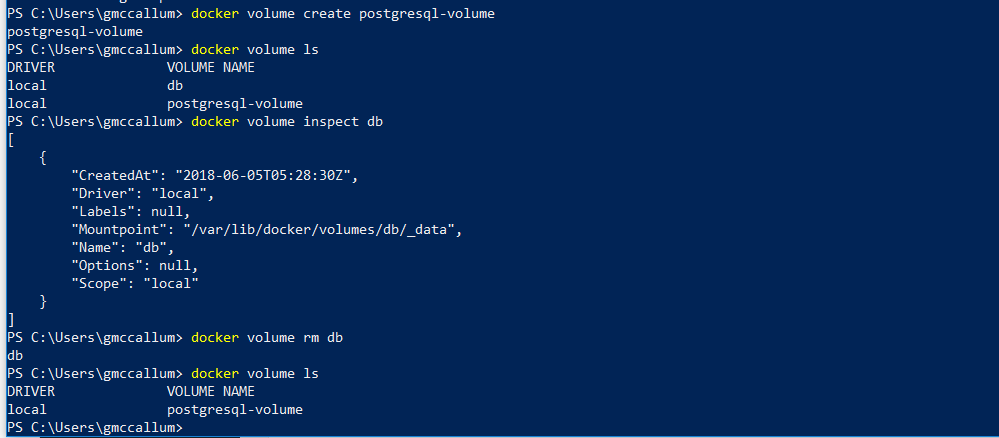Click the final 'docker volume ls' command

pyautogui.click(x=255, y=374)
